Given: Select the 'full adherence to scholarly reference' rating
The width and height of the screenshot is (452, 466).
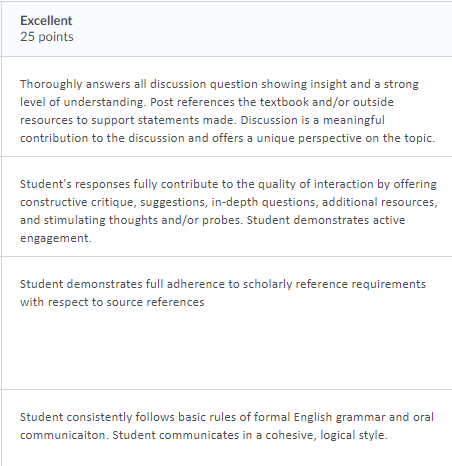Looking at the screenshot, I should coord(227,323).
